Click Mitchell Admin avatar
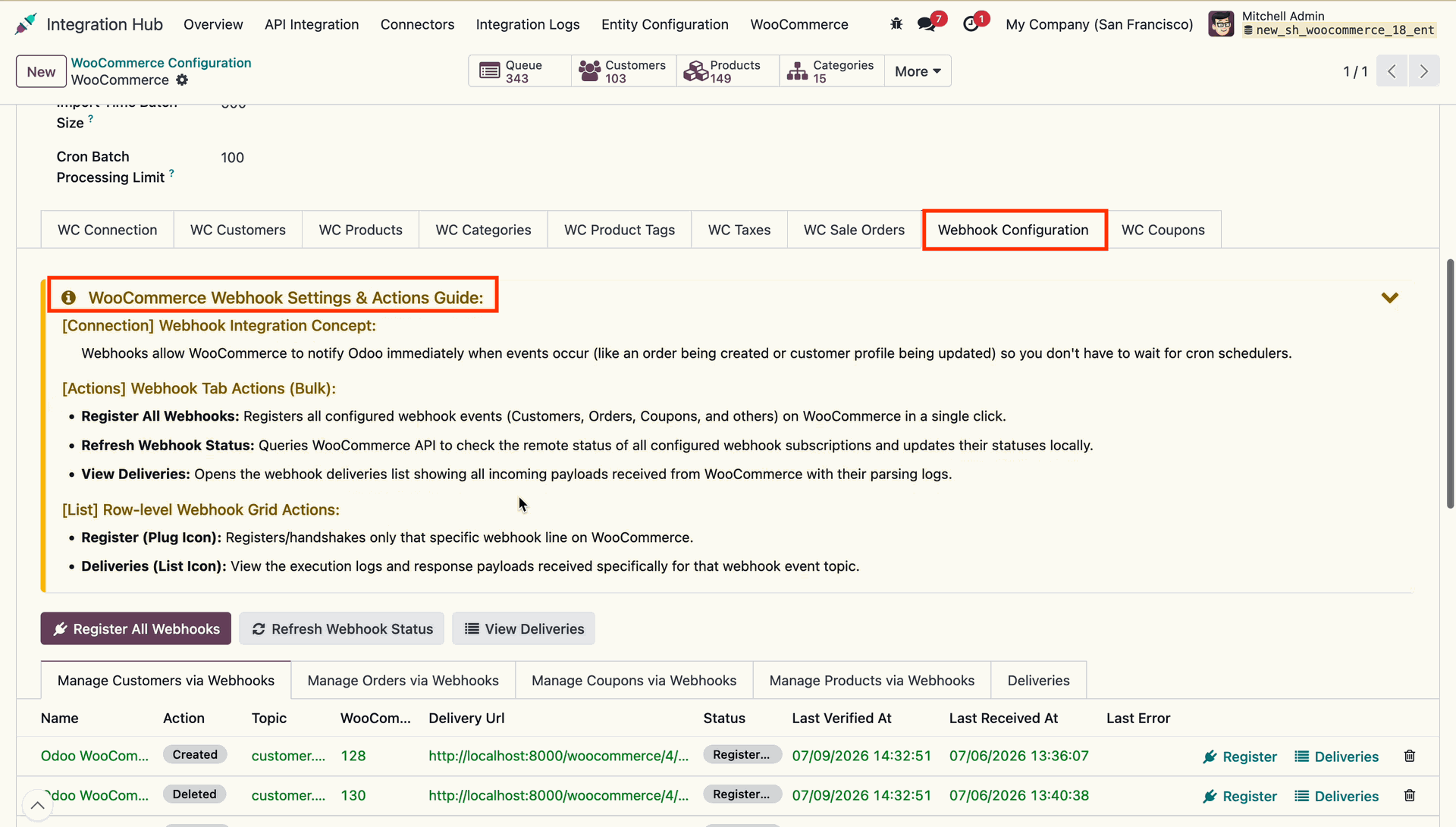1456x827 pixels. (1221, 24)
